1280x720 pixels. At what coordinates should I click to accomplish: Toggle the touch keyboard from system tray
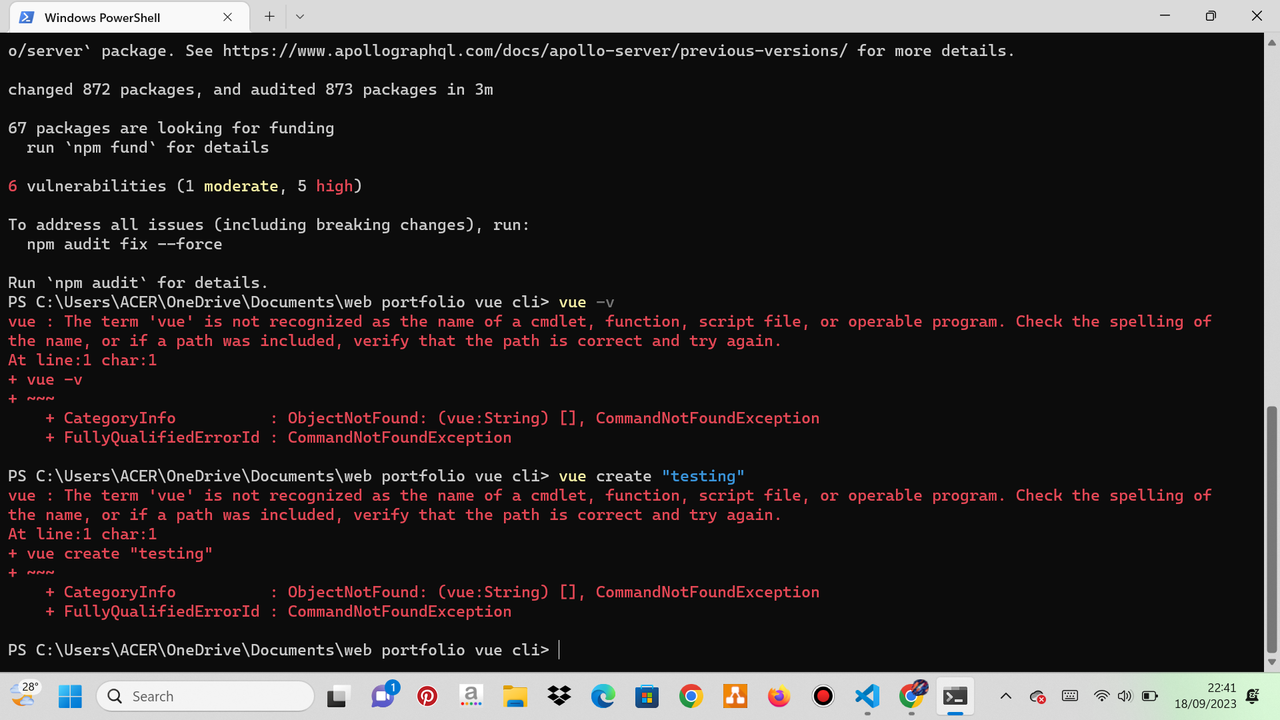[1069, 696]
